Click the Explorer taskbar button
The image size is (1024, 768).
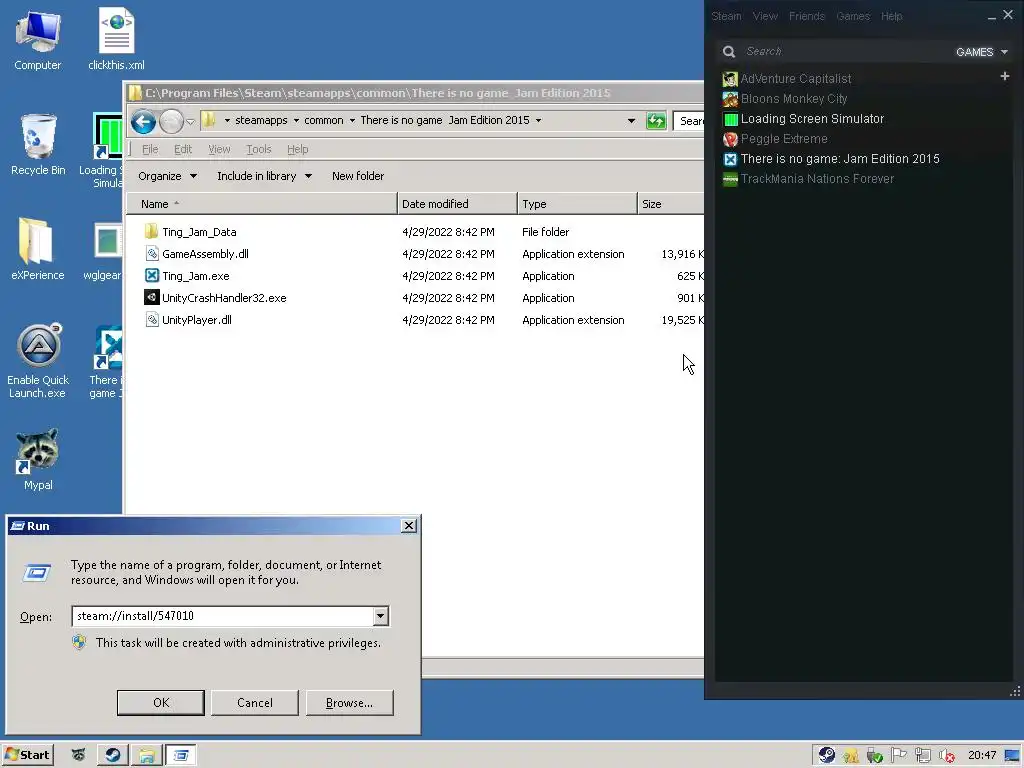pyautogui.click(x=146, y=755)
